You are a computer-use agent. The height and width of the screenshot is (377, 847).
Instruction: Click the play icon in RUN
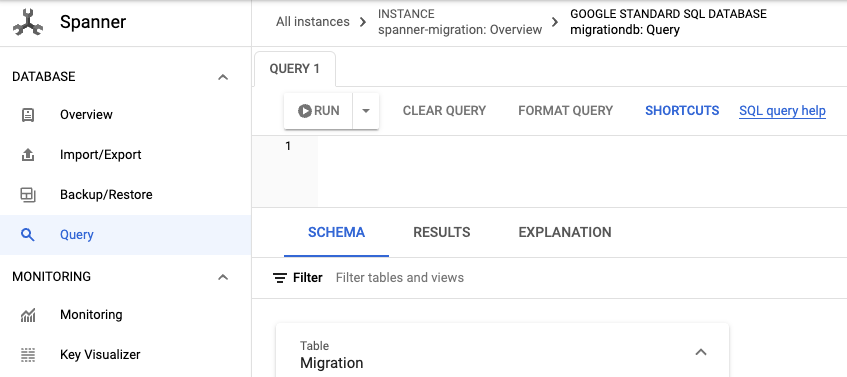[x=305, y=111]
